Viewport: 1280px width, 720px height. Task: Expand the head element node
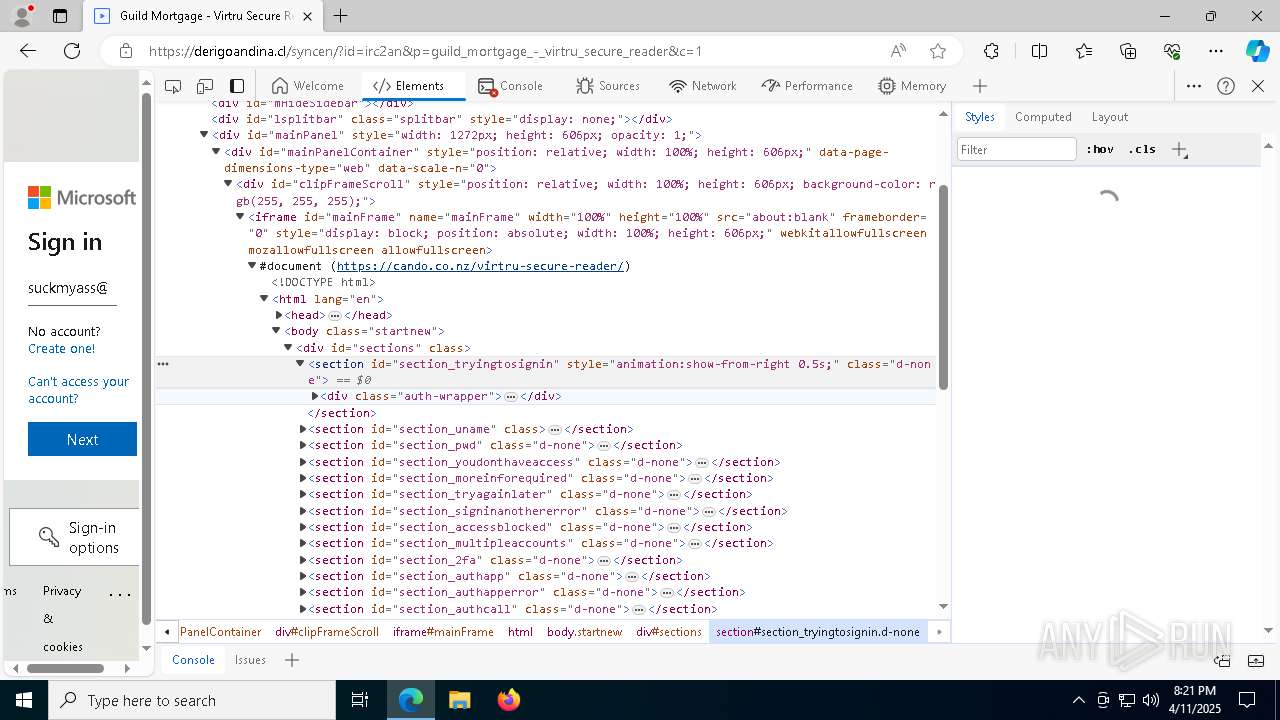(279, 315)
